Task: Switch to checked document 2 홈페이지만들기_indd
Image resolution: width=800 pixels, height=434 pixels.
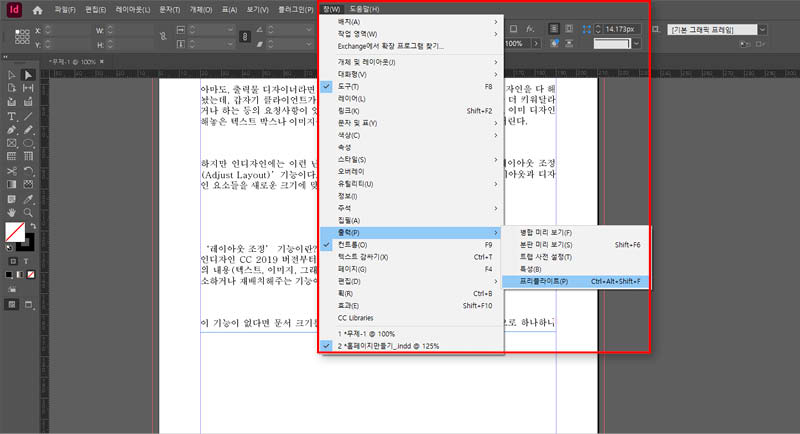Action: coord(411,346)
